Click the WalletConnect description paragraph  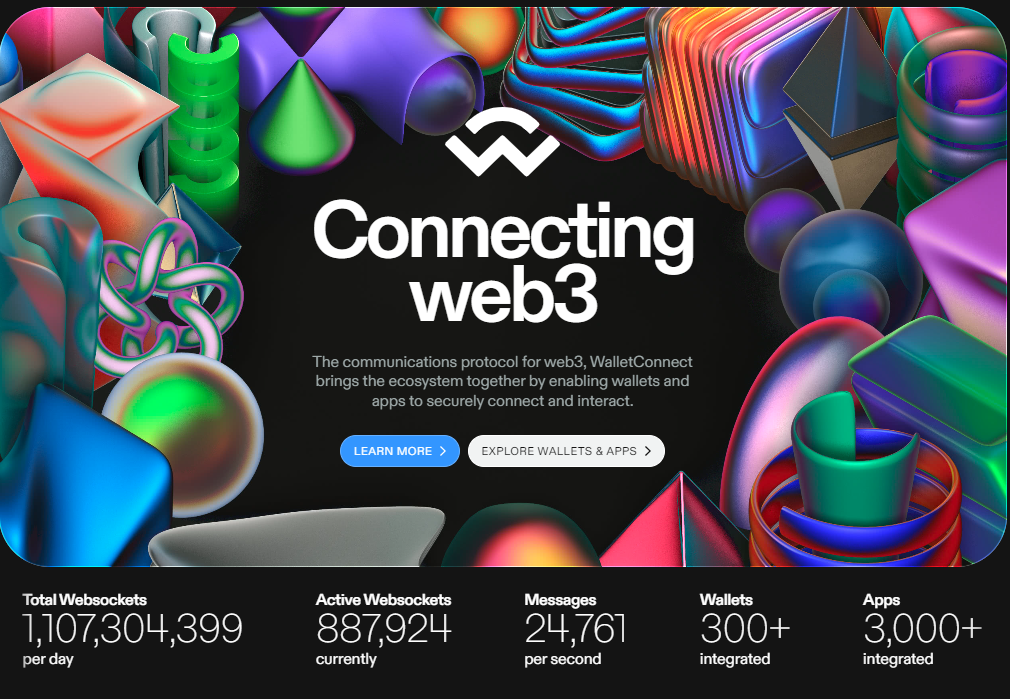502,381
